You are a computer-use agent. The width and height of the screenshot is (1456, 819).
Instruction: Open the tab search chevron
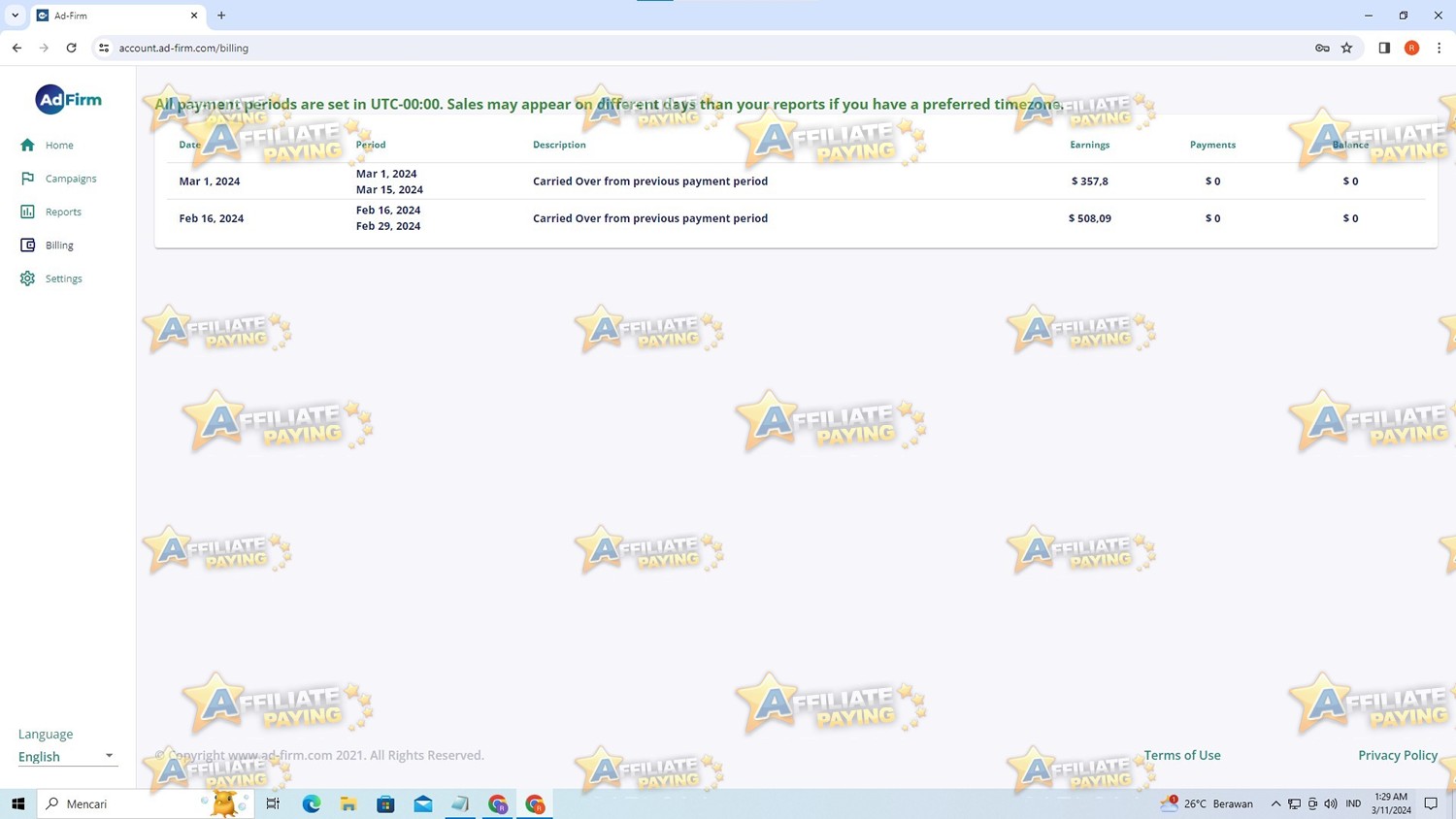pos(16,16)
